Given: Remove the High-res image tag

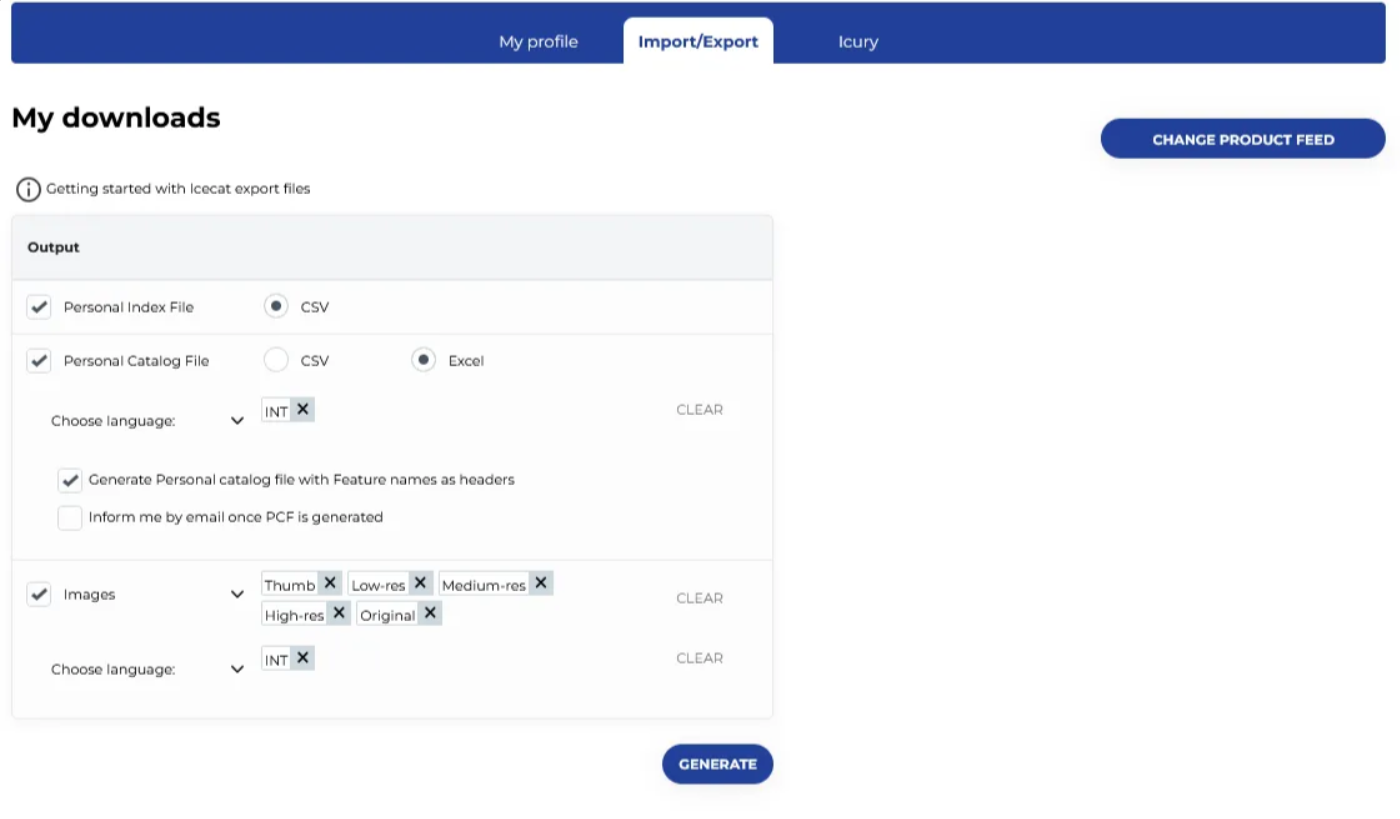Looking at the screenshot, I should [x=339, y=614].
